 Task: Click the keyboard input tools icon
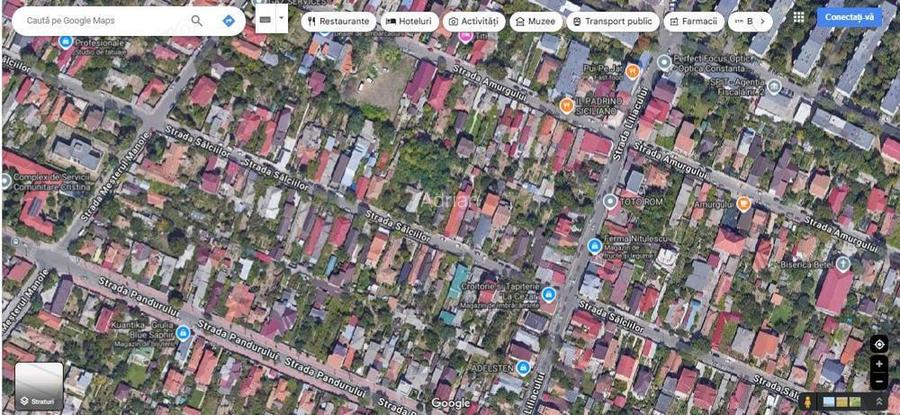[x=265, y=20]
